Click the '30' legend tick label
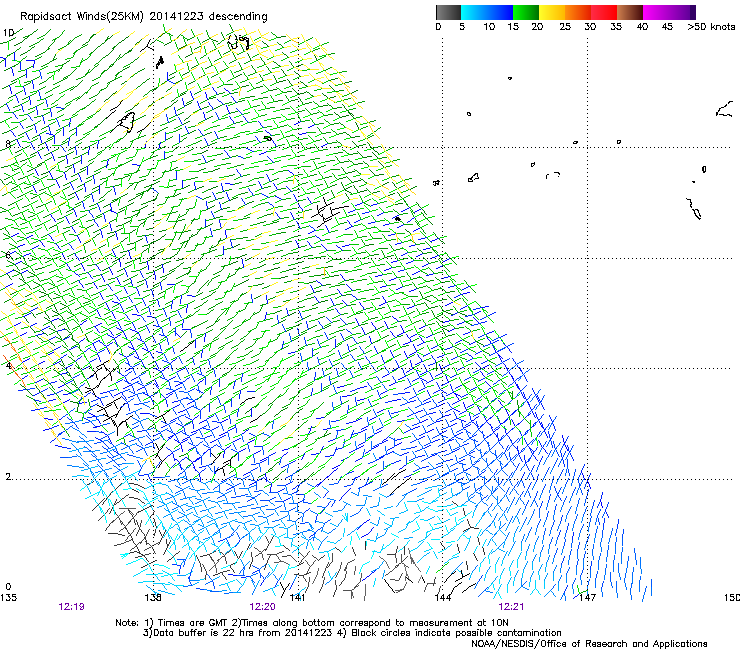Viewport: 740px width, 650px height. pos(590,27)
